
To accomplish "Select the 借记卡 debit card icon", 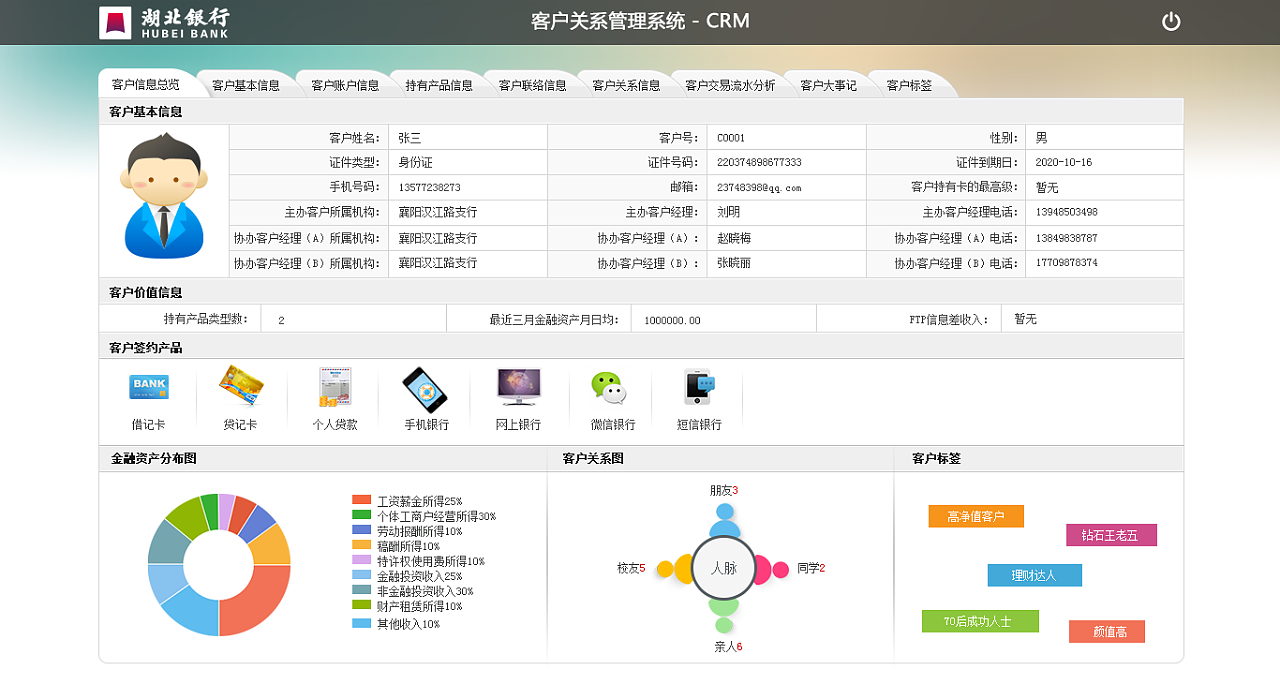I will (x=148, y=387).
